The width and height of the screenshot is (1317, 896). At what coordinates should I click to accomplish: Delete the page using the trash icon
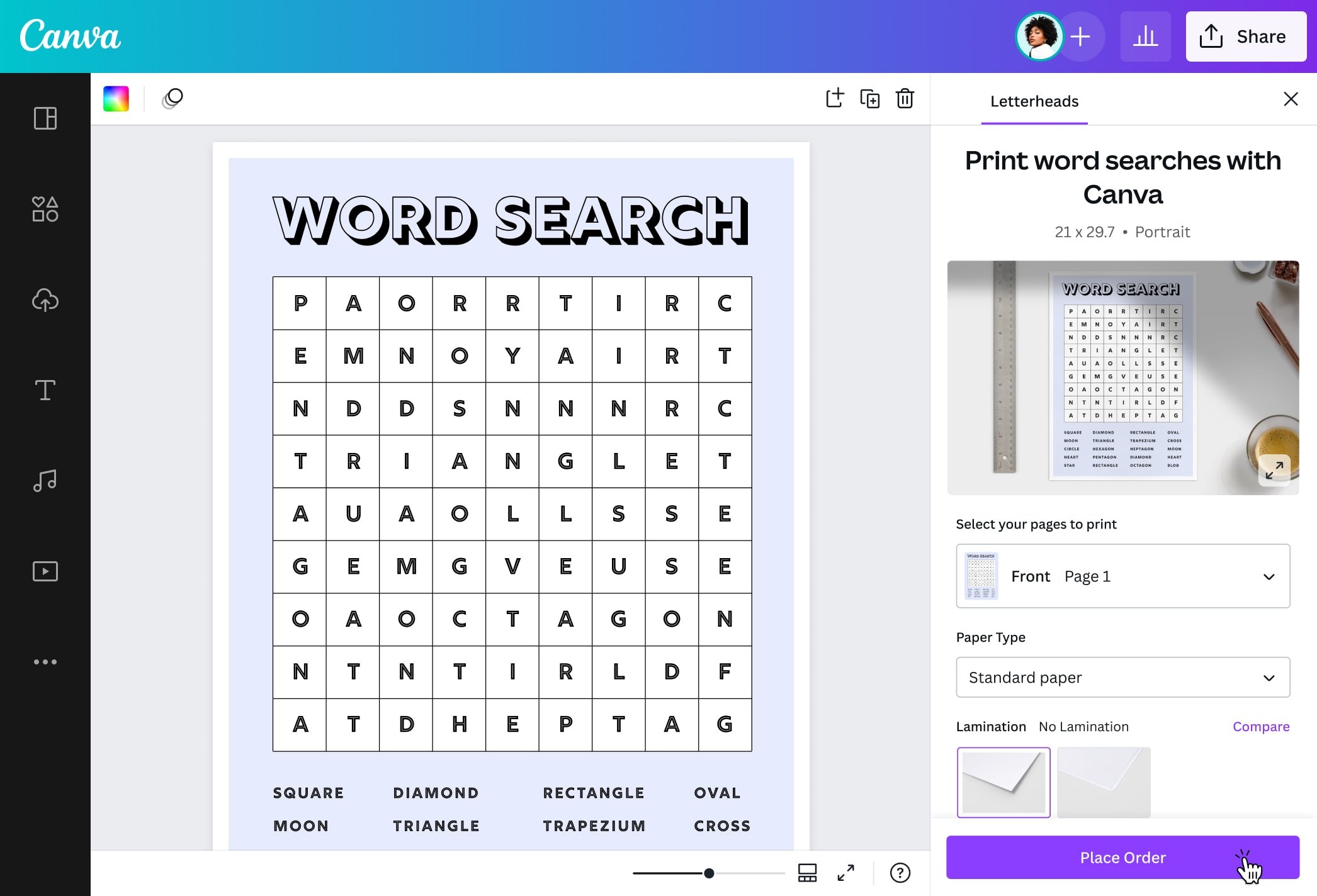pyautogui.click(x=905, y=99)
